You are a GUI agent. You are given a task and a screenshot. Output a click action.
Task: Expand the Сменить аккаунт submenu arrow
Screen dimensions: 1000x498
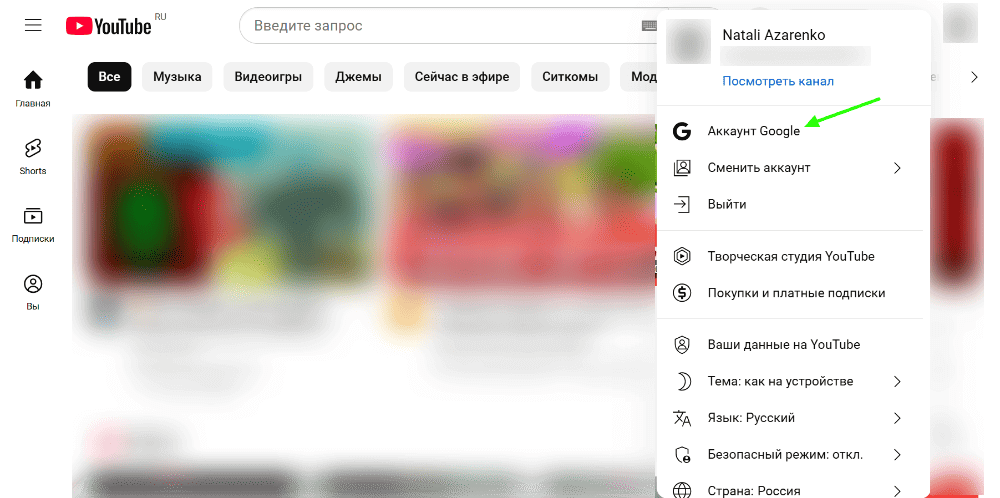click(x=897, y=168)
